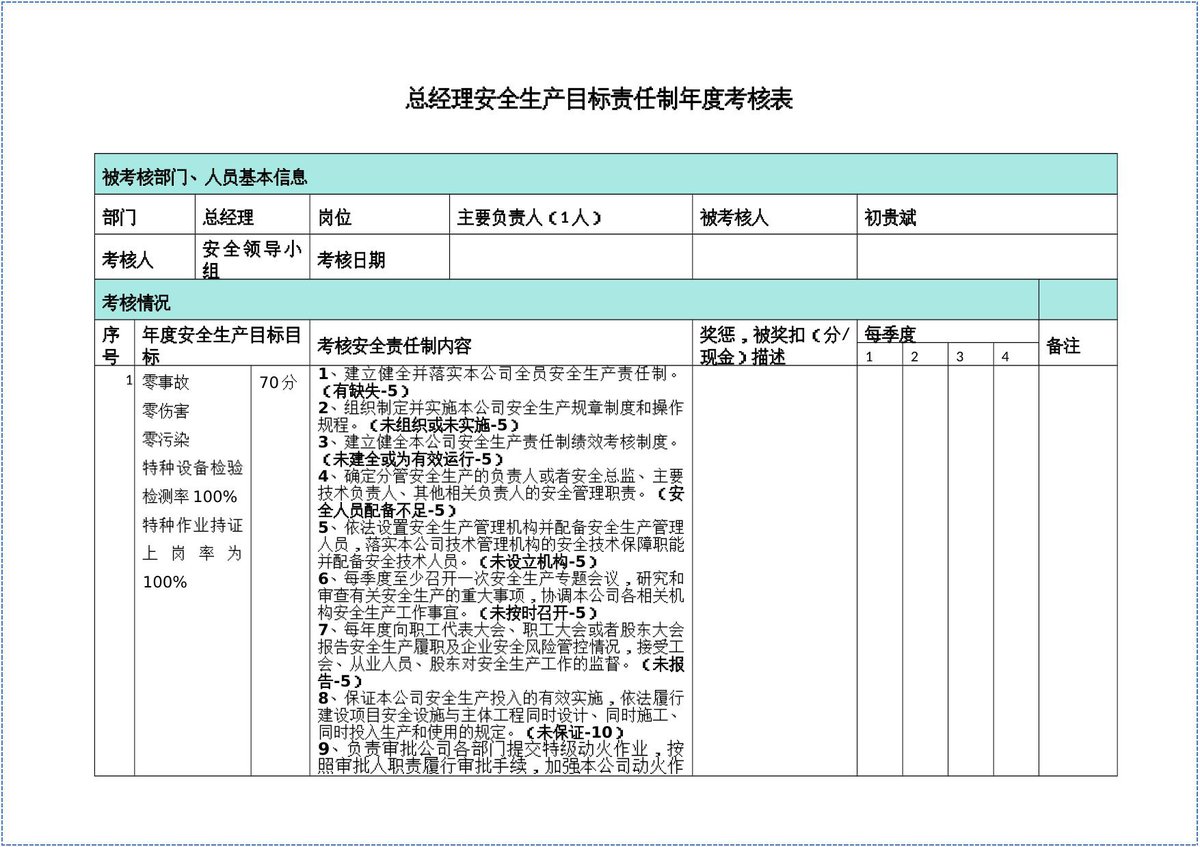Screen dimensions: 1200x847
Task: Click the 零污染 target line
Action: pyautogui.click(x=165, y=439)
